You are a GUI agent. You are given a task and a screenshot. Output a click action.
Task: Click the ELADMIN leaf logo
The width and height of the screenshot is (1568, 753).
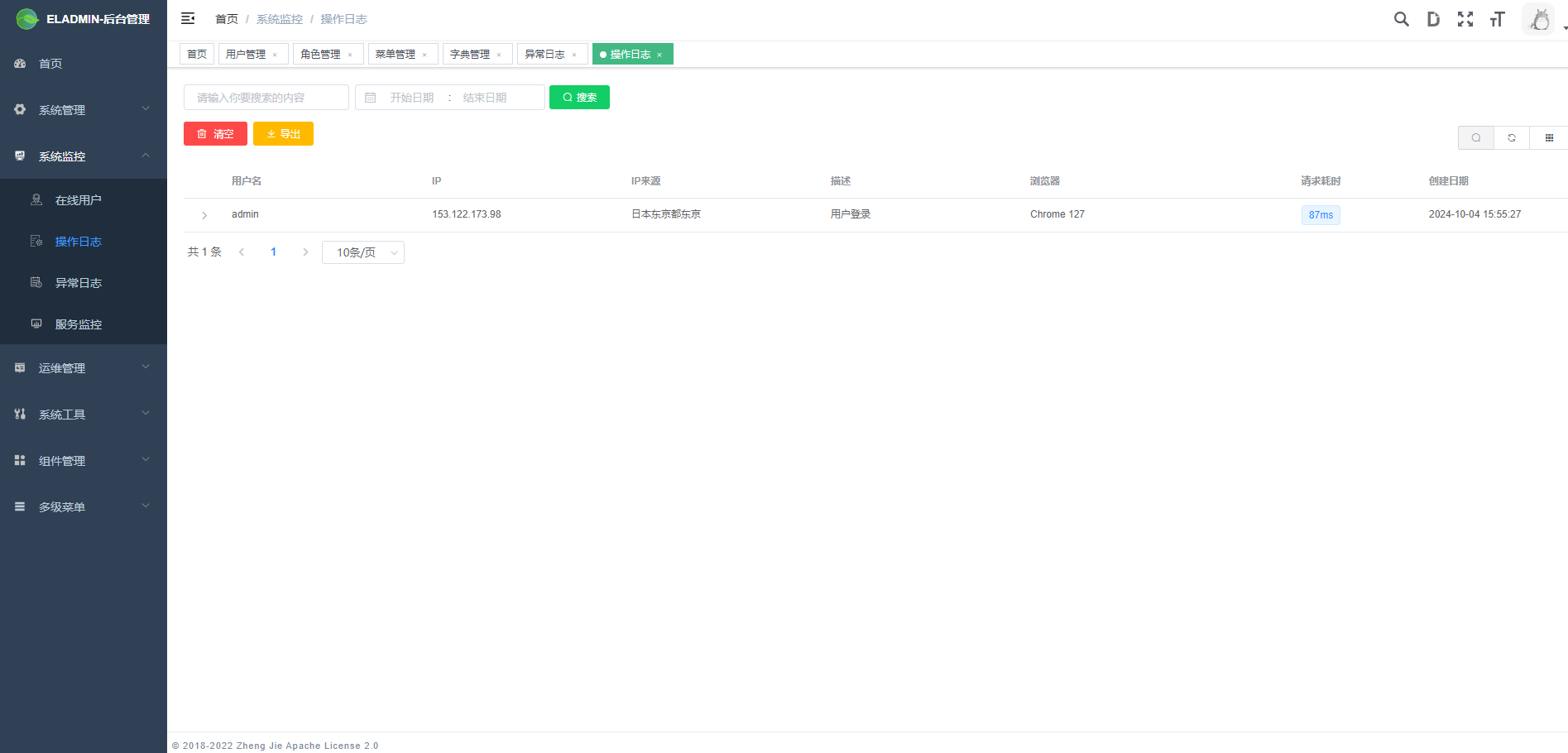(26, 19)
